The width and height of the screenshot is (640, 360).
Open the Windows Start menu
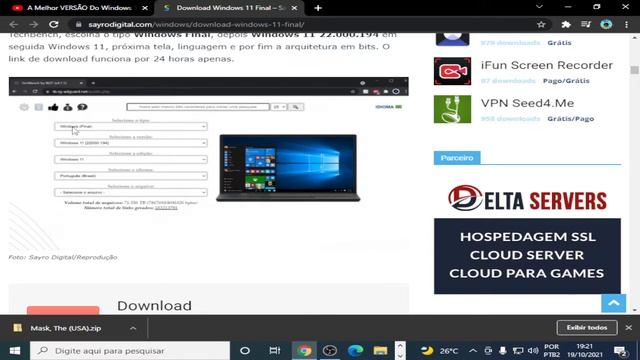click(x=15, y=351)
